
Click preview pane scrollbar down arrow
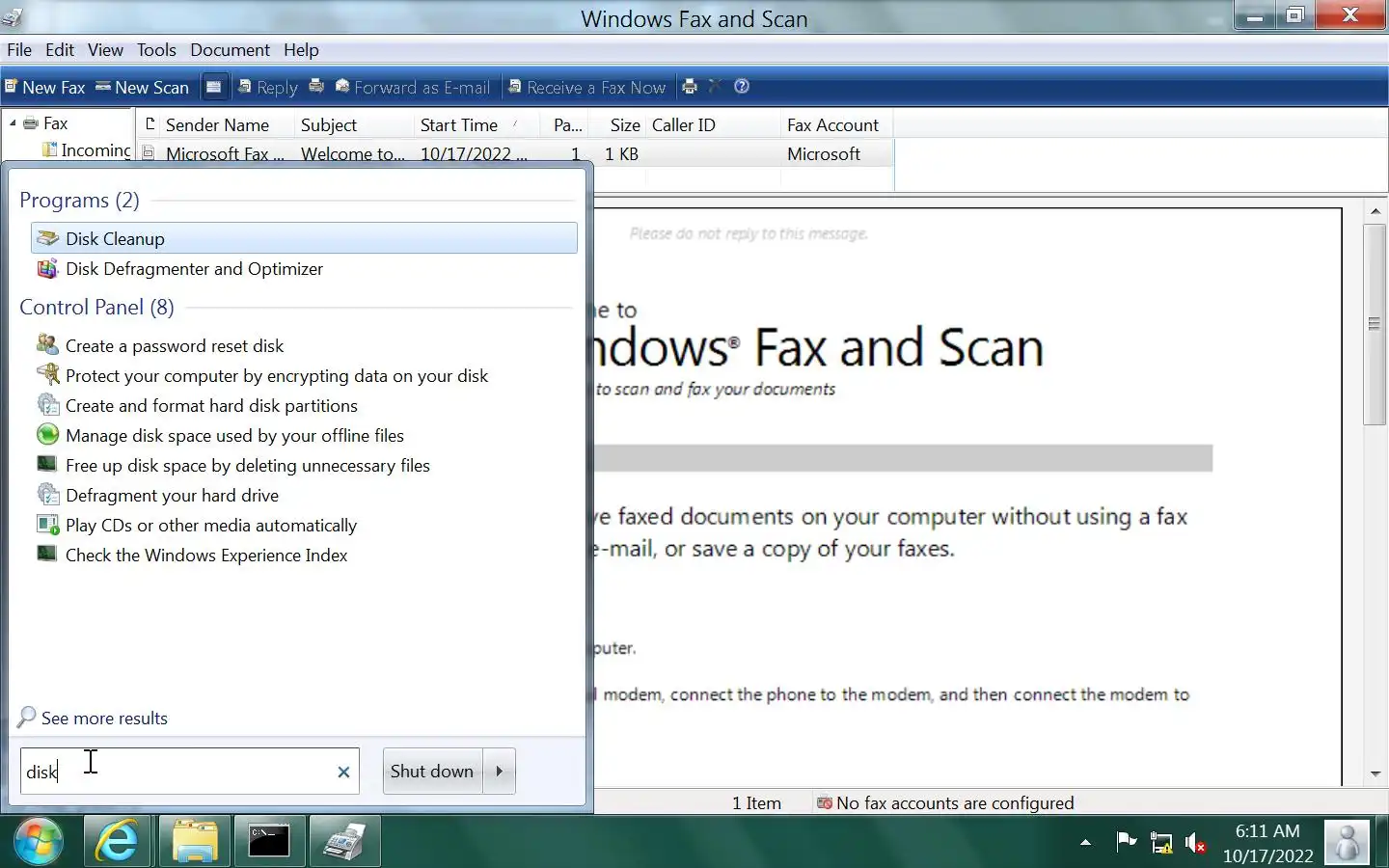1375,773
